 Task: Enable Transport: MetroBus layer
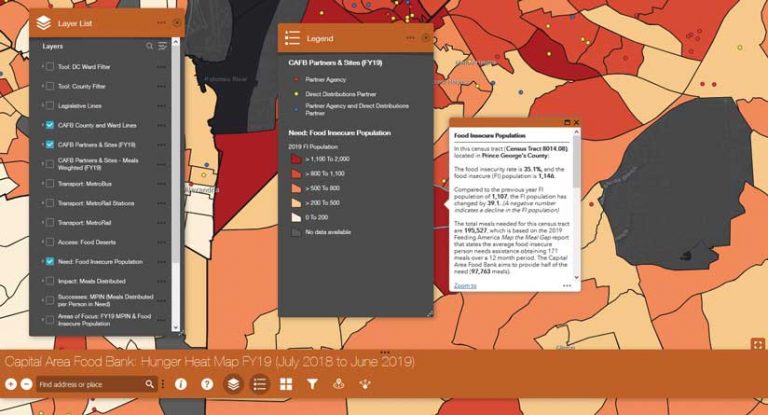pos(50,184)
